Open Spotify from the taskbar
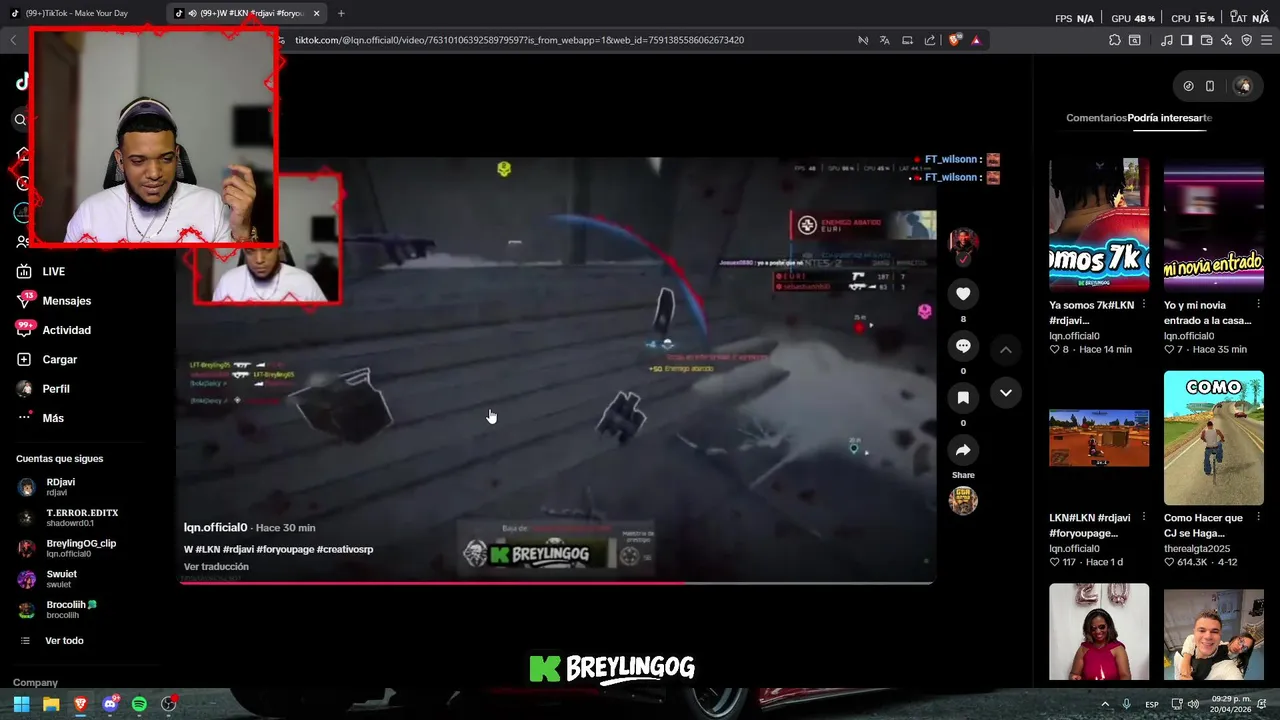Screen dimensions: 1280x720 tap(139, 704)
